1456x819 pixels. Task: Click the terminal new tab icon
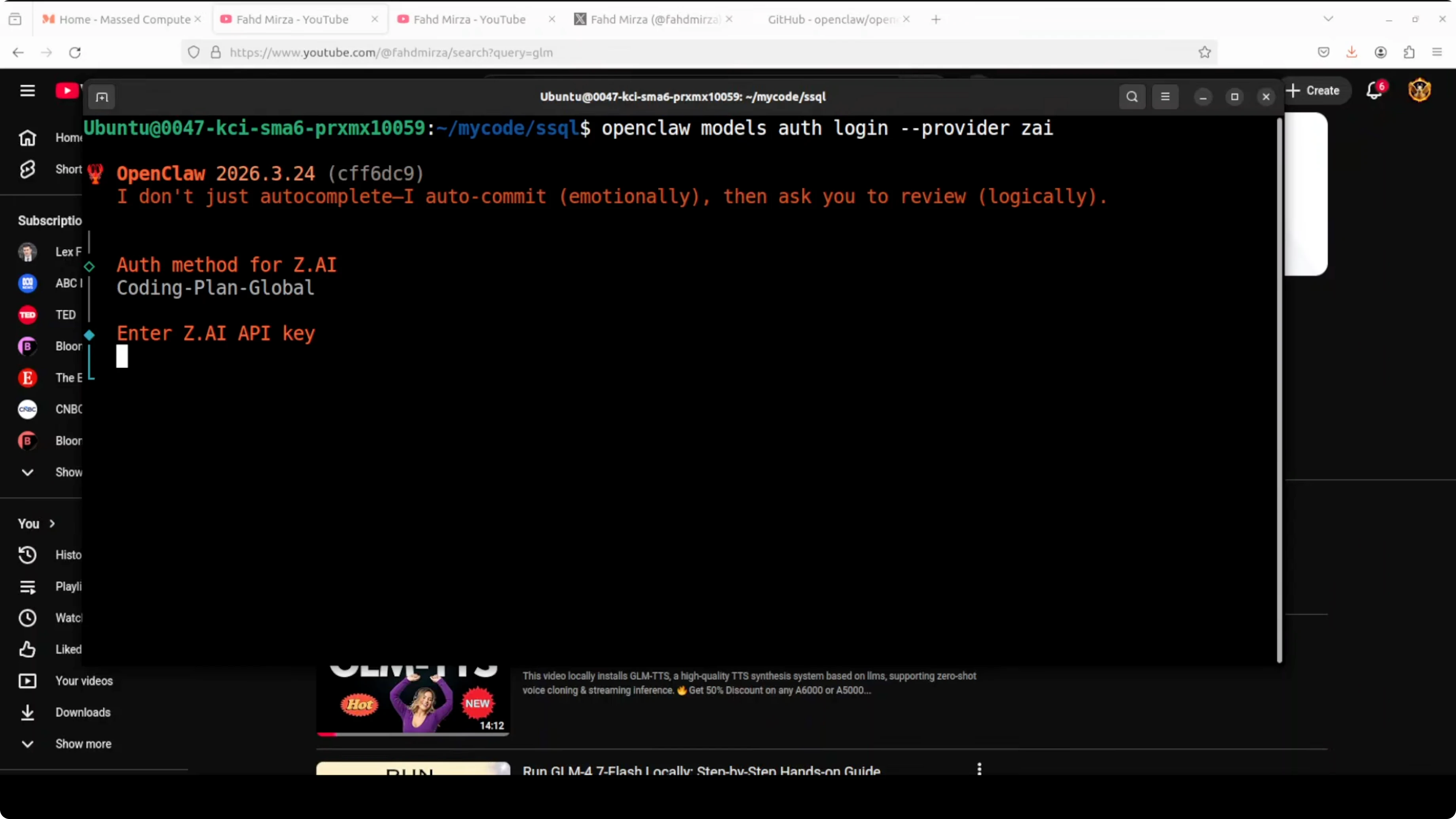click(x=102, y=97)
